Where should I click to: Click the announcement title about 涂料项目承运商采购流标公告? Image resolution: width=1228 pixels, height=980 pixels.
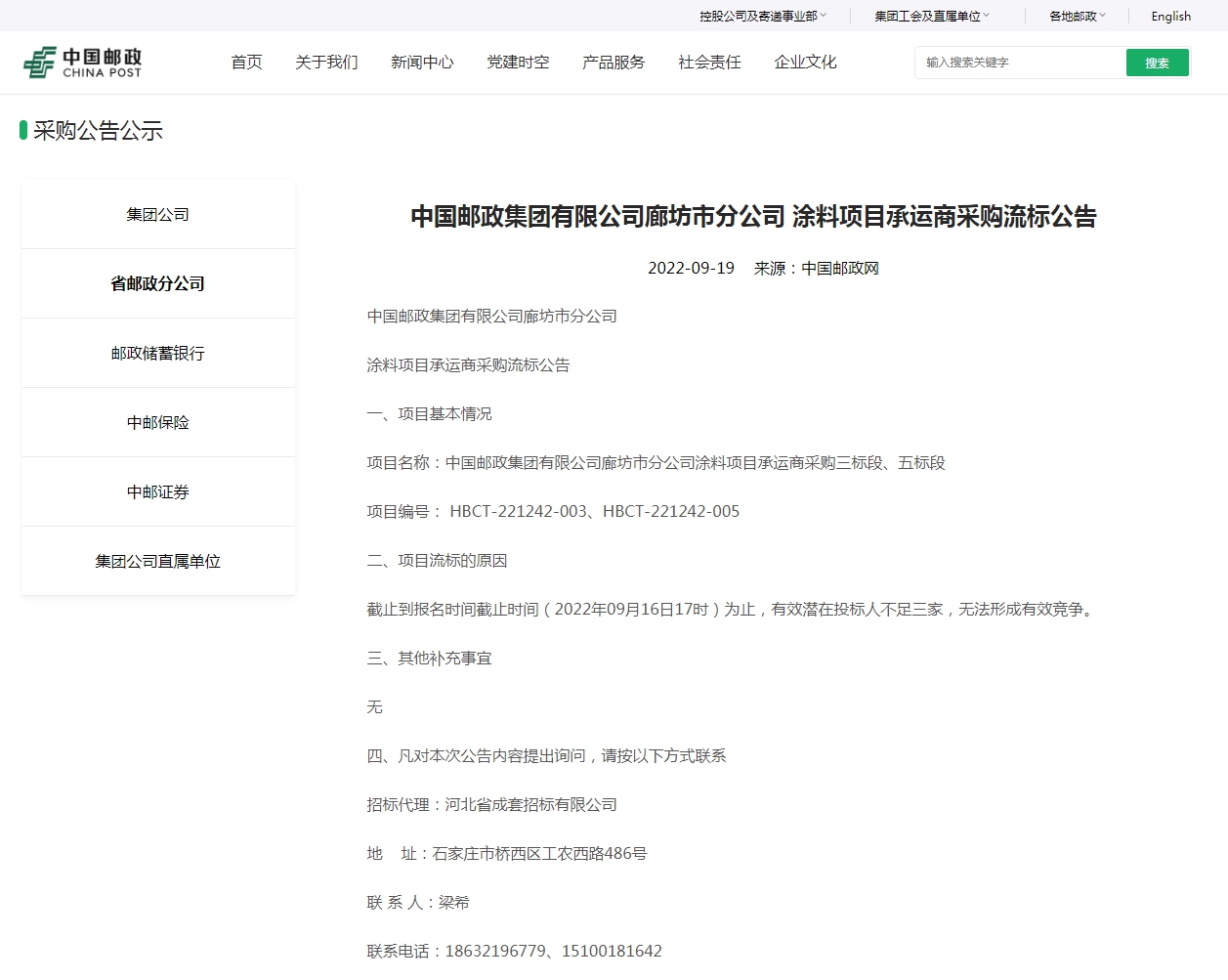click(x=753, y=216)
